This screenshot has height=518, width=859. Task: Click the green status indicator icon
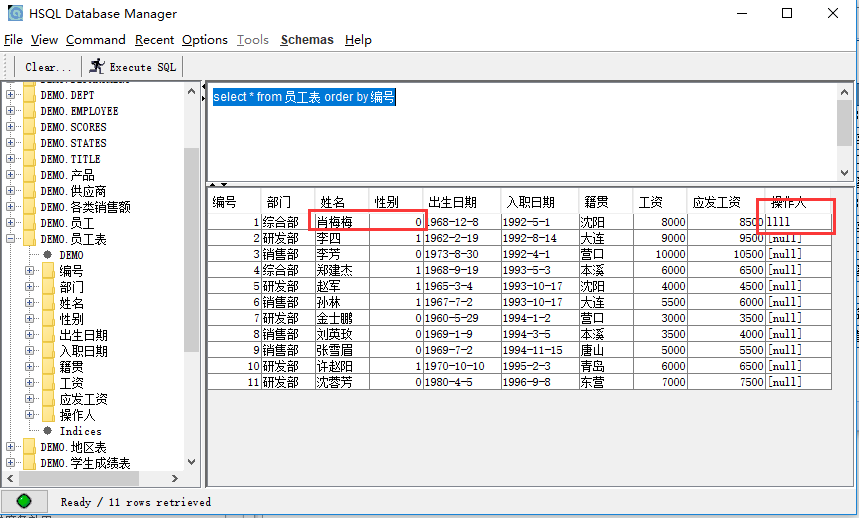tap(24, 501)
